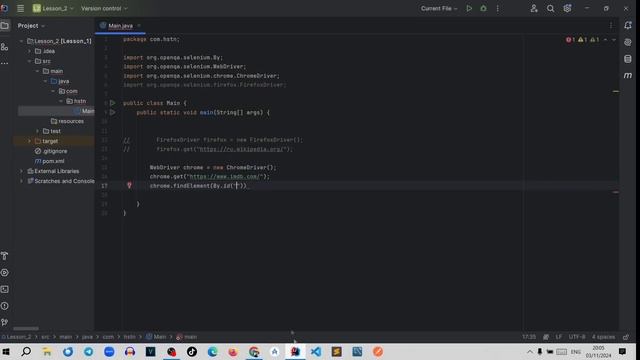Select the .gitignore file
The image size is (640, 360).
[x=51, y=151]
